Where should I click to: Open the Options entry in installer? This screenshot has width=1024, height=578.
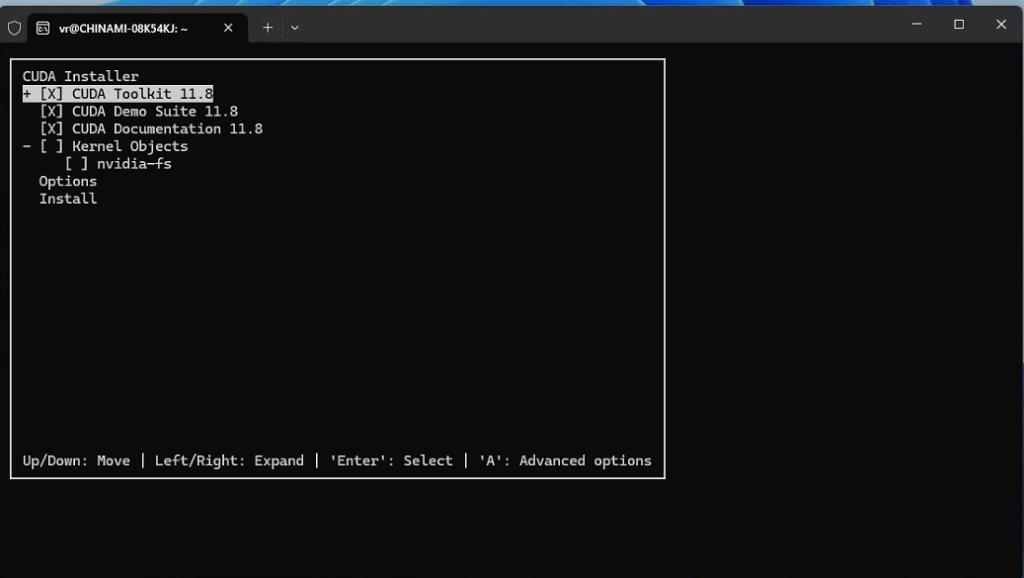click(x=68, y=181)
